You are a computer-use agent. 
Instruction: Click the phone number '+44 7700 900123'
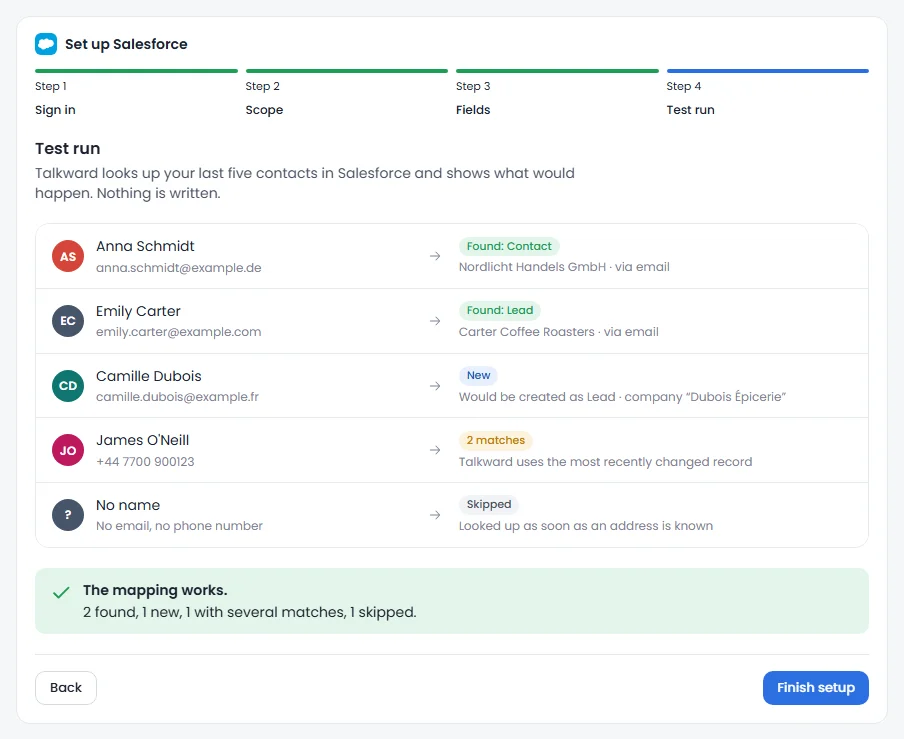(145, 462)
